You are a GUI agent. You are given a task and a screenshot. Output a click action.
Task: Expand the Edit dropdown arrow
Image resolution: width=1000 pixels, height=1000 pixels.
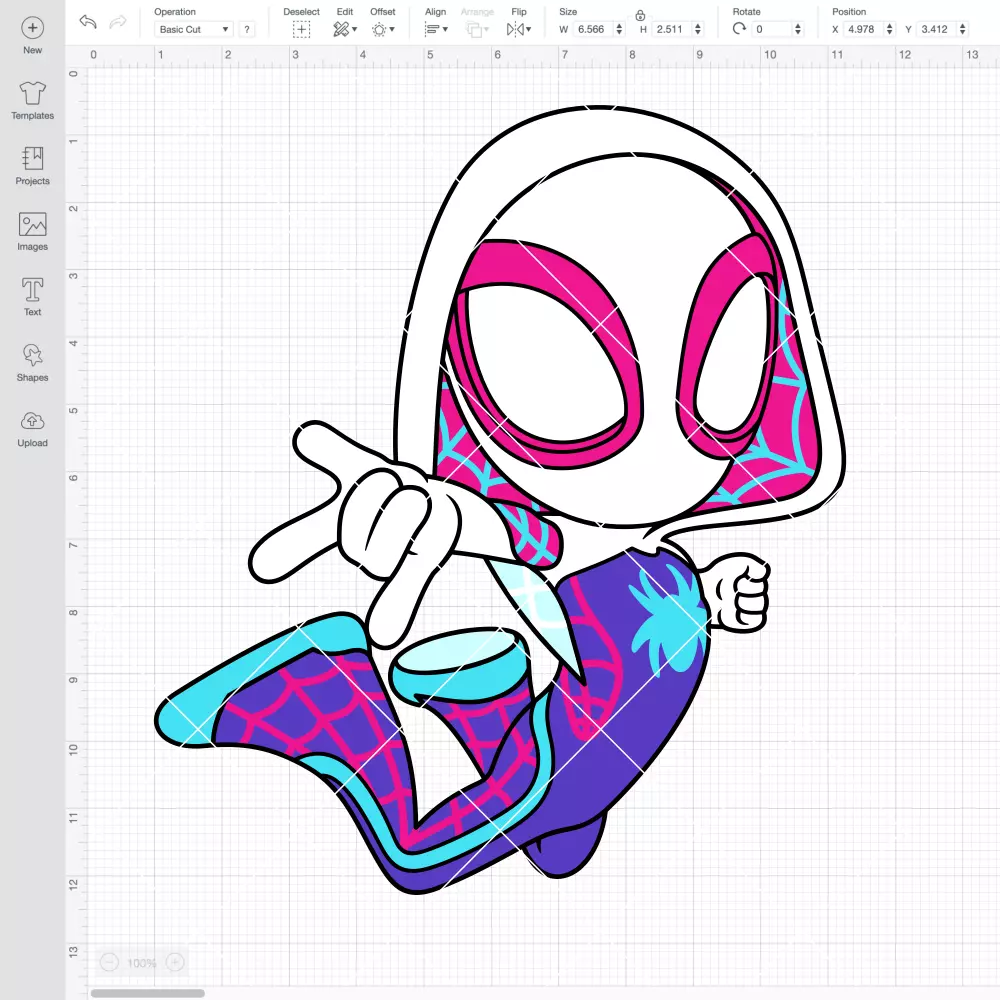pos(355,29)
